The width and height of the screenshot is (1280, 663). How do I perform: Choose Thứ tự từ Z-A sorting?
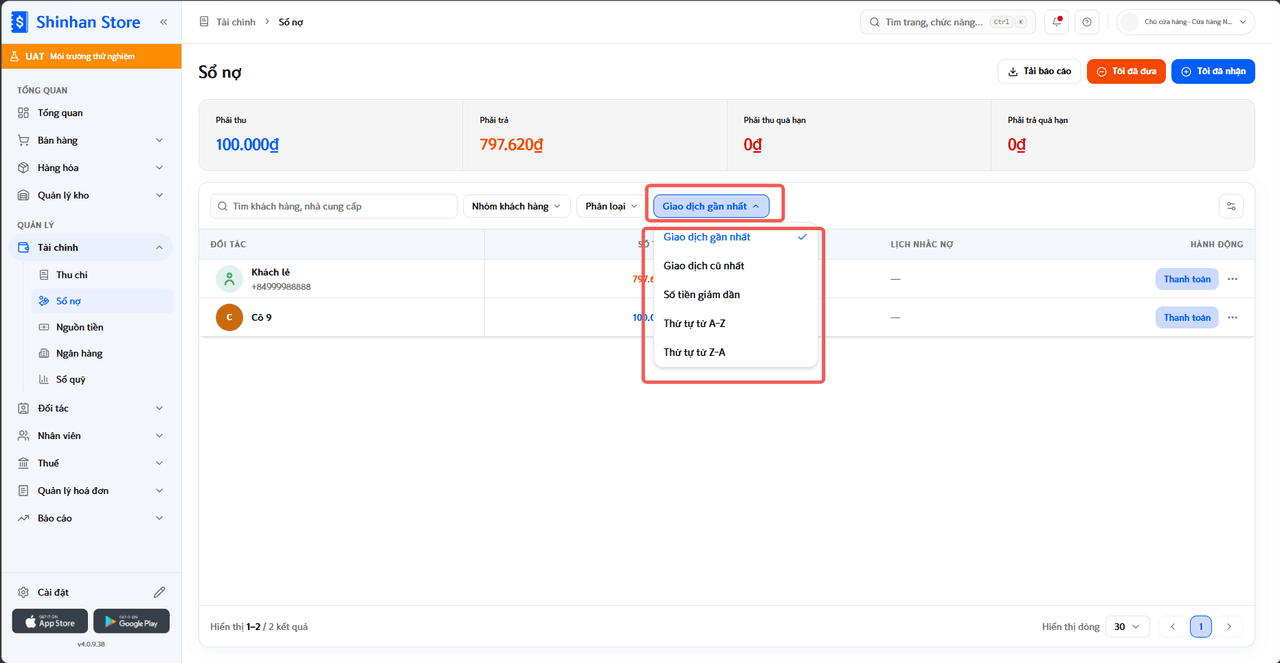coord(735,352)
